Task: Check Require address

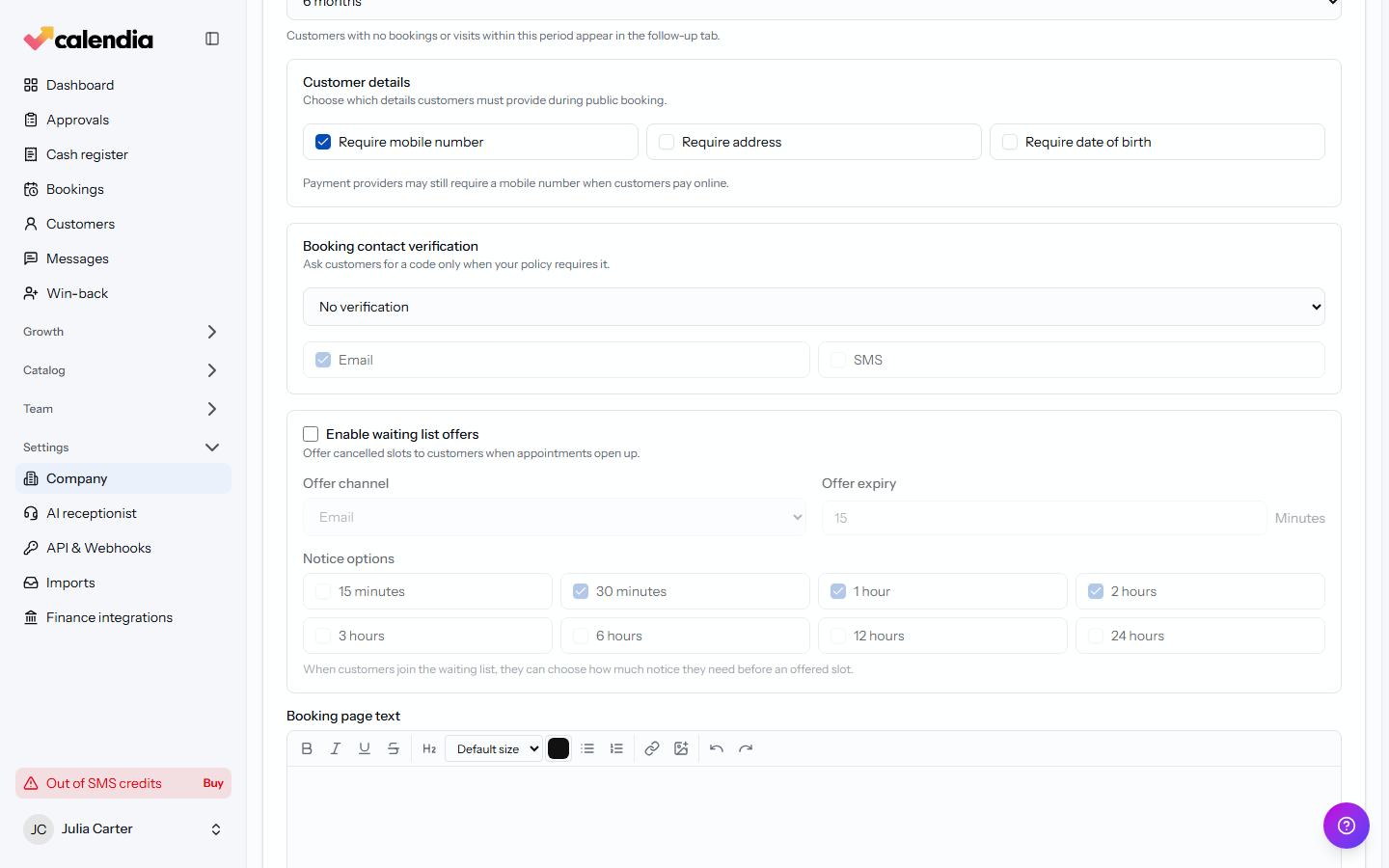Action: (x=667, y=142)
